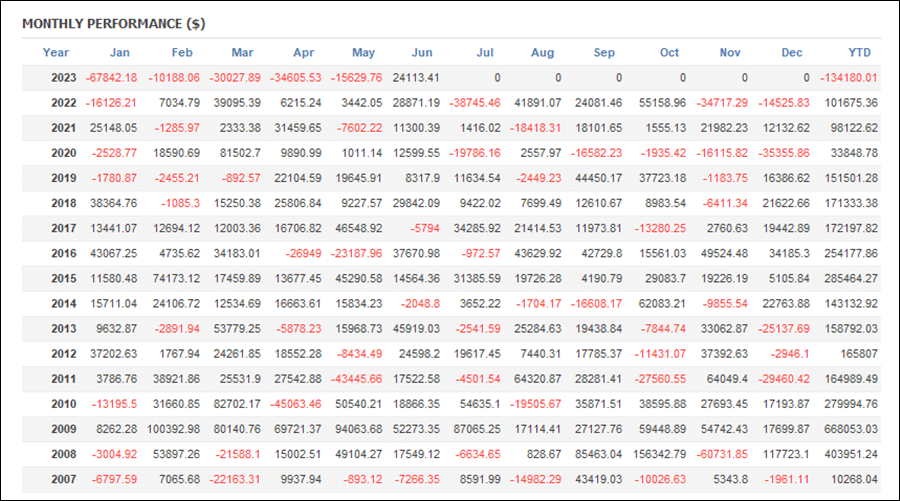
Task: Click the 2009 year row label
Action: point(64,429)
